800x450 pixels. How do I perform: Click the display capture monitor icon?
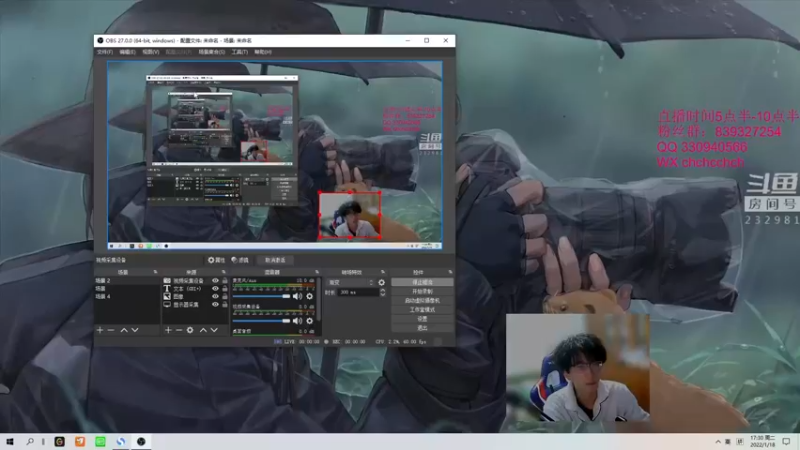[x=167, y=305]
